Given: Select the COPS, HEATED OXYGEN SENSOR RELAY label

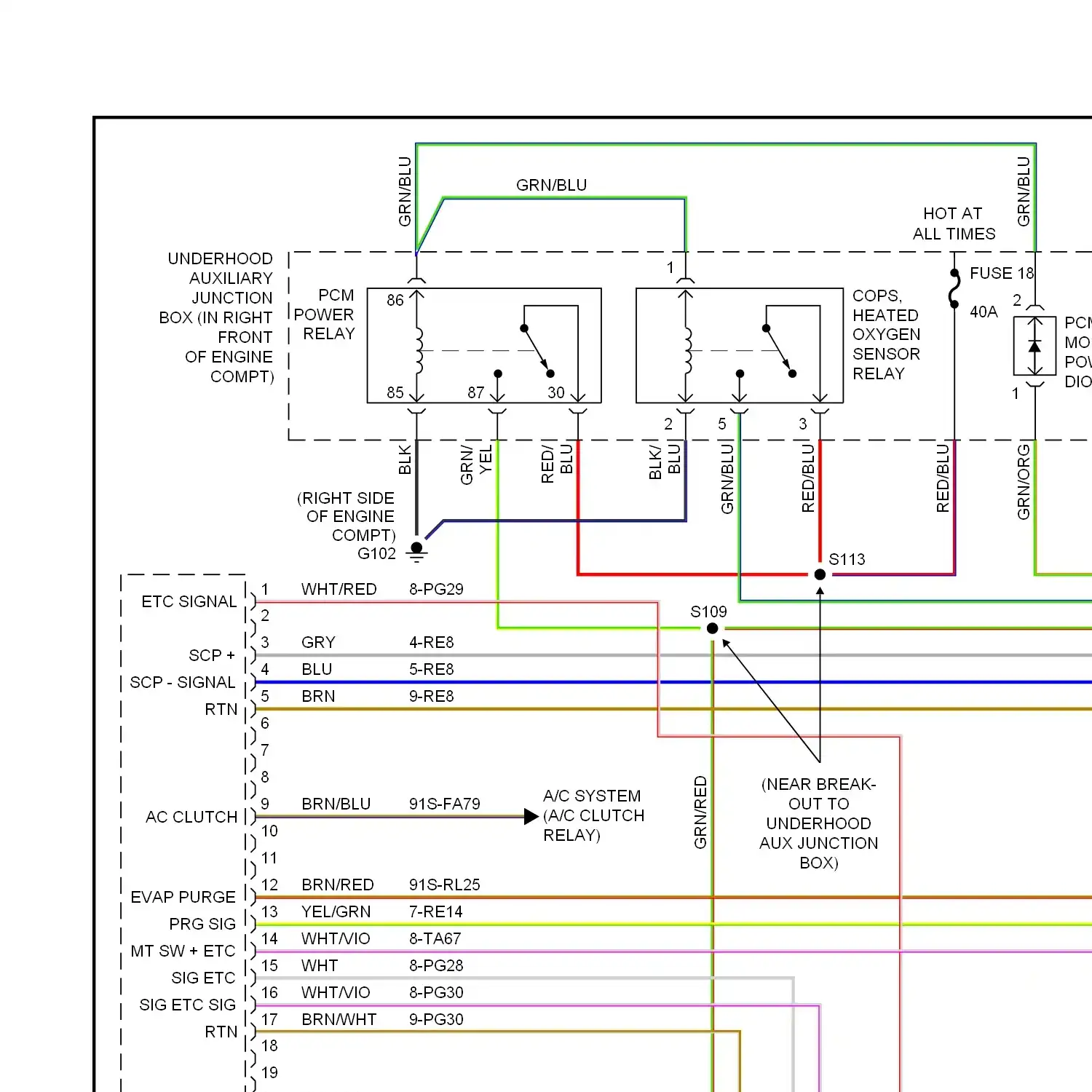Looking at the screenshot, I should tap(887, 334).
